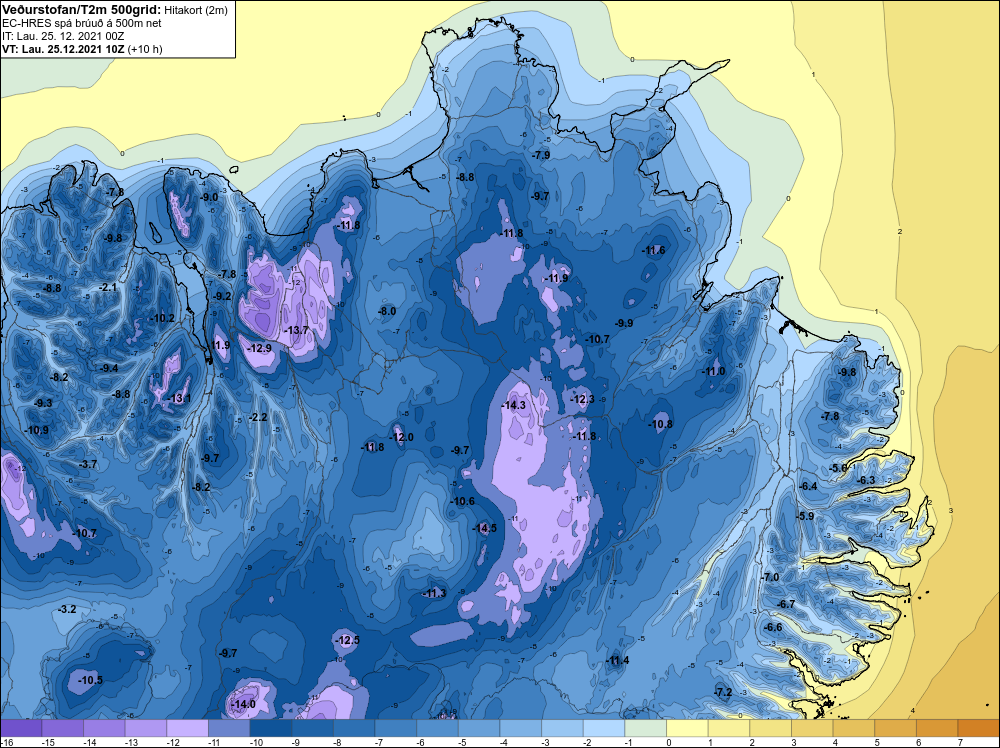The image size is (1000, 748).
Task: Click the -9.4 temperature value
Action: tap(109, 367)
